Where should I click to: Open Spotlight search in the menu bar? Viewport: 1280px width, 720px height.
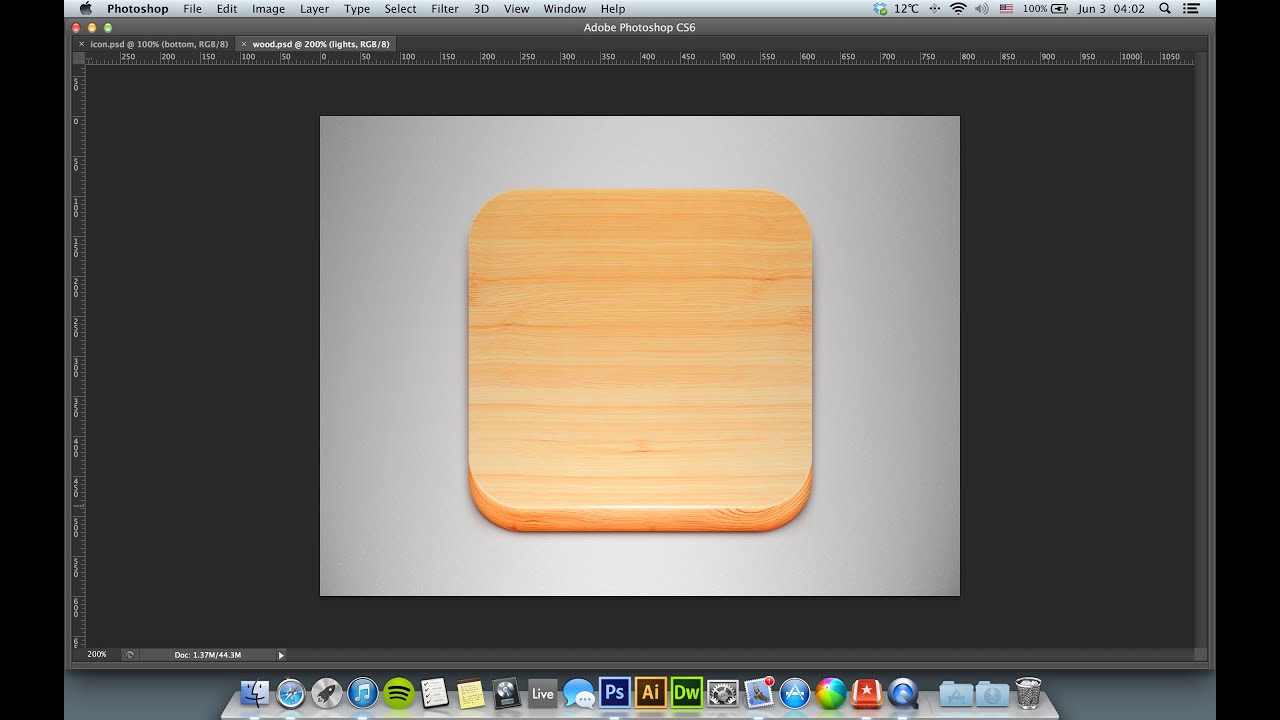click(x=1165, y=8)
